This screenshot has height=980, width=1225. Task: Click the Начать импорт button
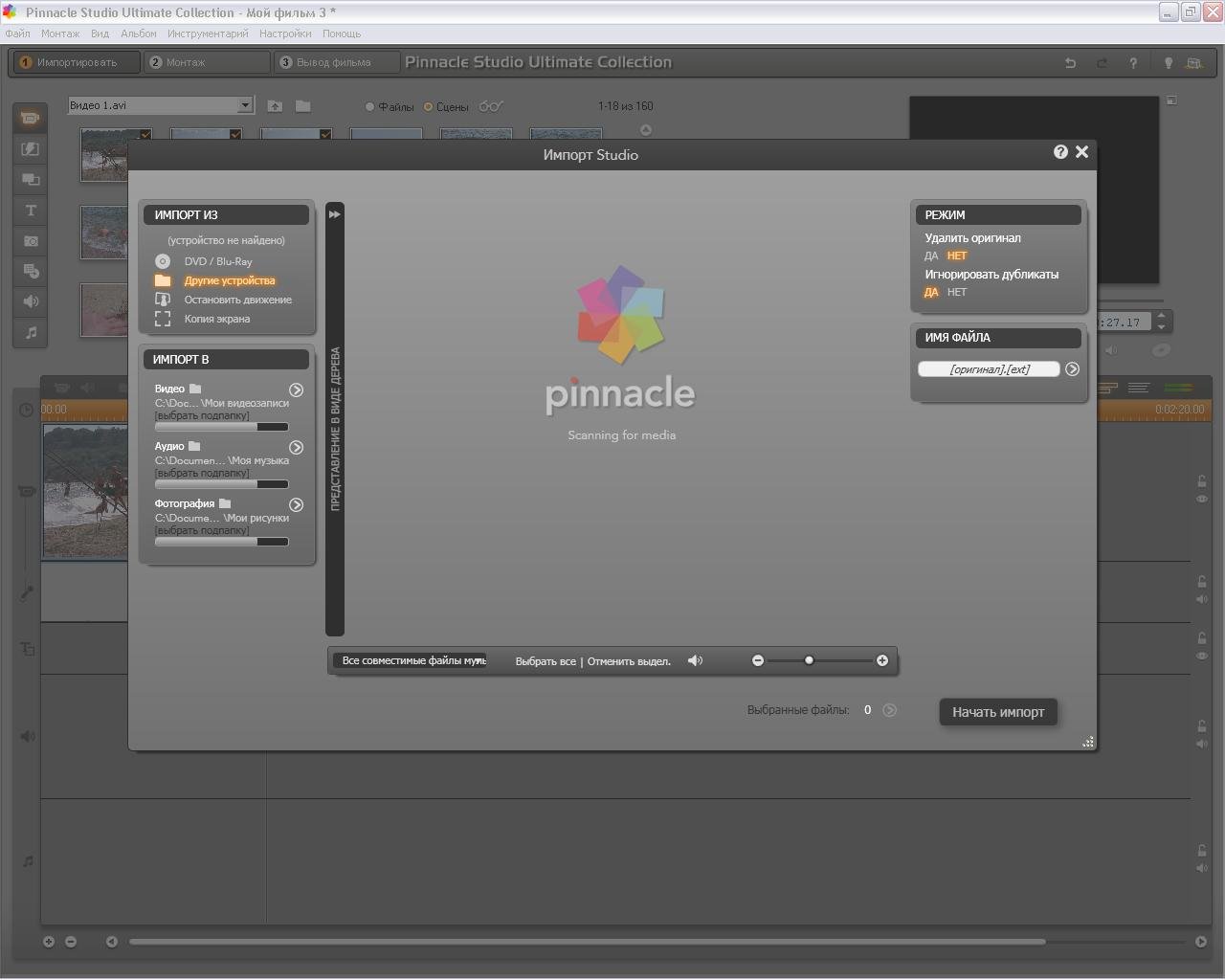(998, 712)
